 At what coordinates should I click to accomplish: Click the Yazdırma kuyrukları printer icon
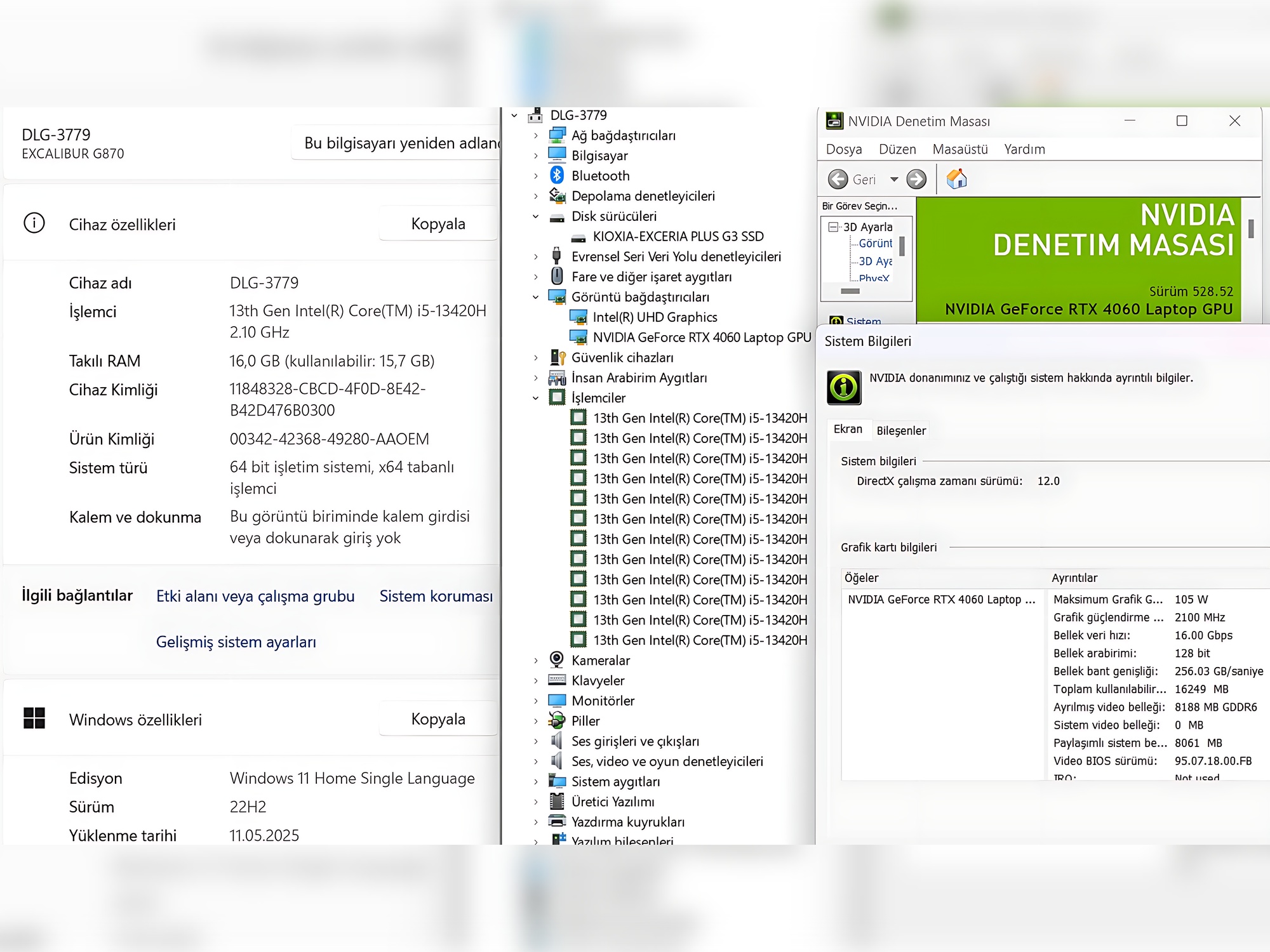[557, 821]
